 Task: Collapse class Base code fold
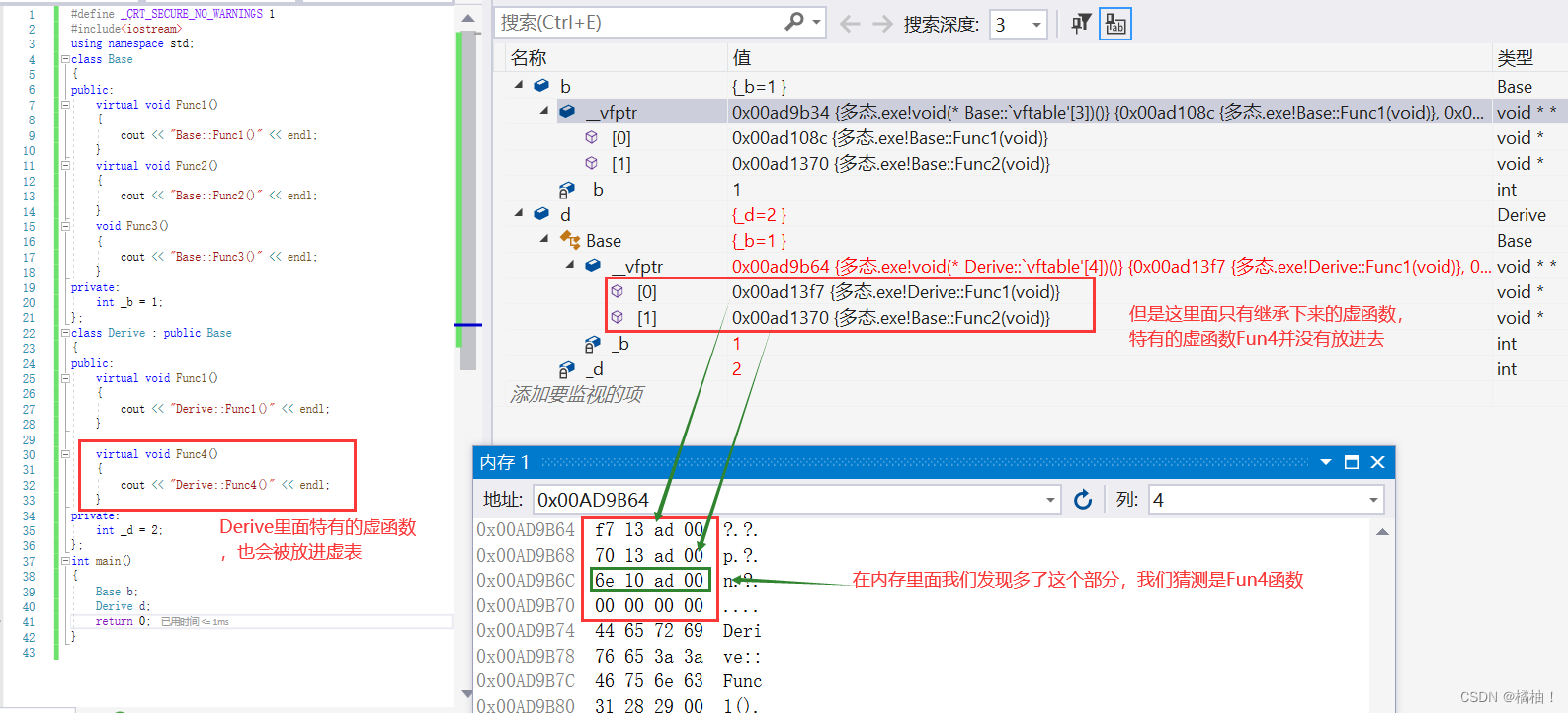click(65, 59)
